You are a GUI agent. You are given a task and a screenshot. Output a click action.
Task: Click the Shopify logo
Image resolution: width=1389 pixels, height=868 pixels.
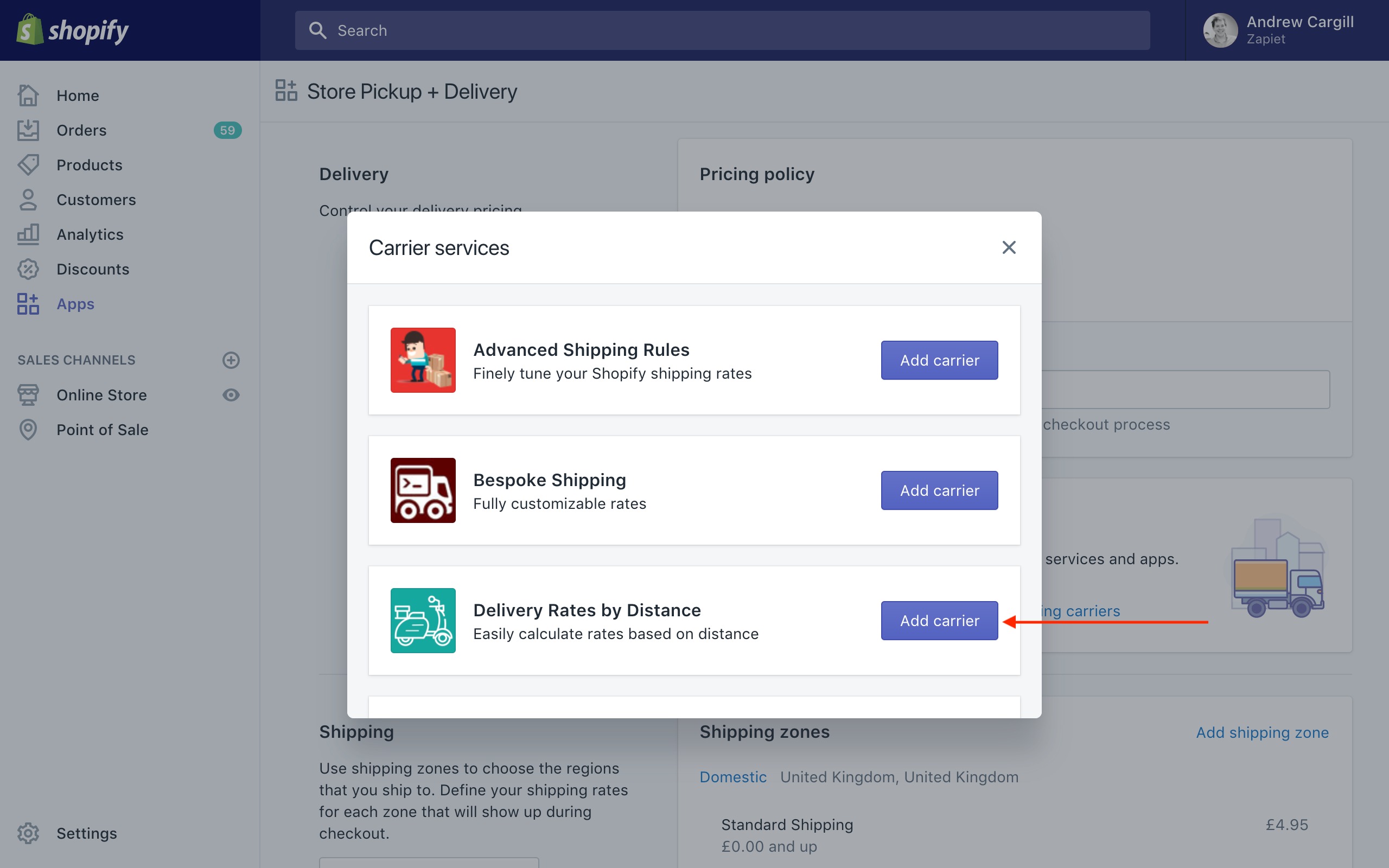pos(72,30)
